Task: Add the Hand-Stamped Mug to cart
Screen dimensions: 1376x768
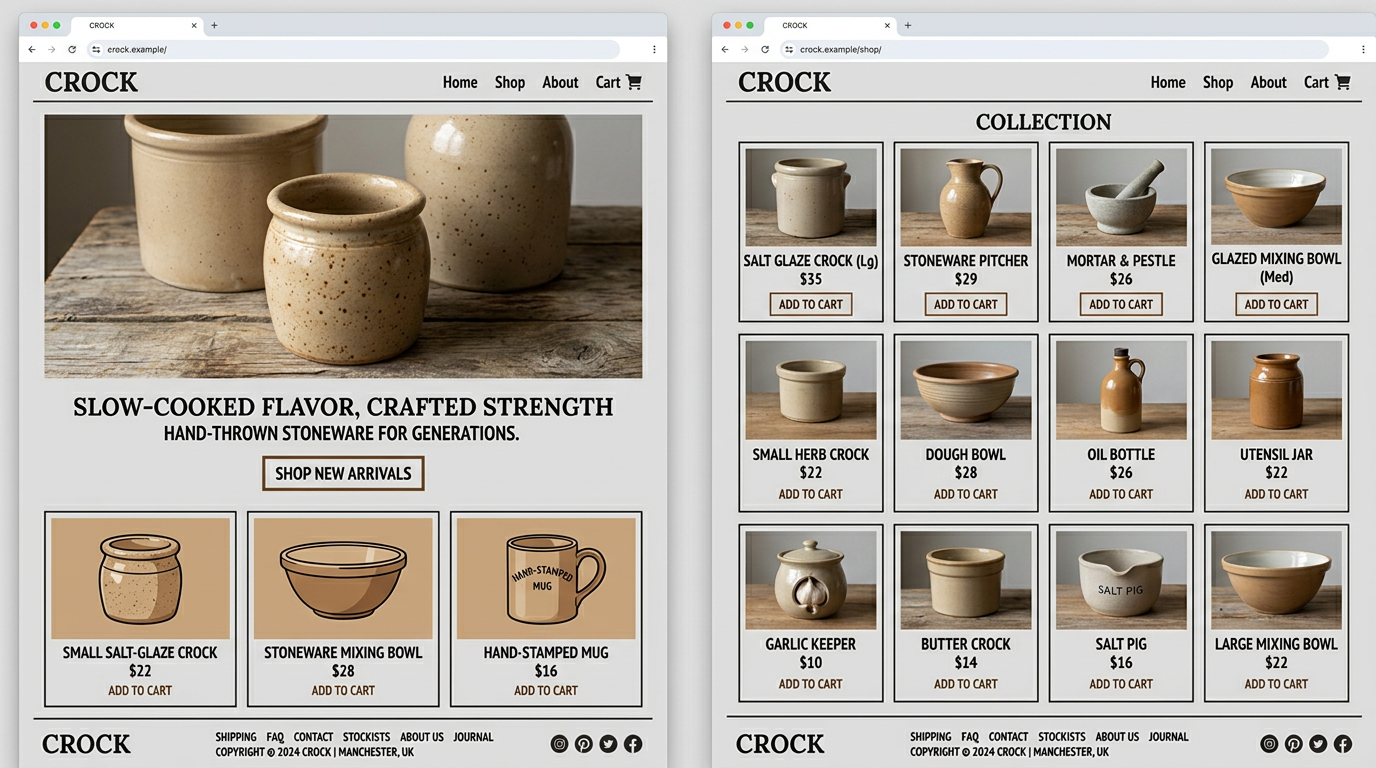Action: coord(545,690)
